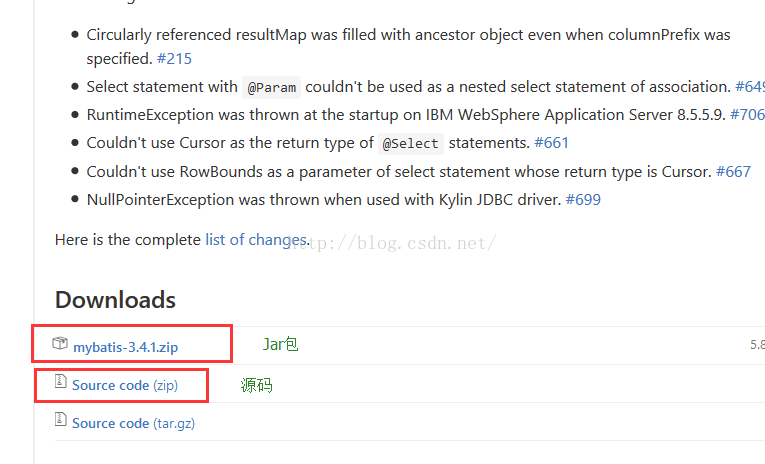Click the file size text beside mybatis-3.4.1.zip
This screenshot has height=464, width=765.
tap(757, 345)
